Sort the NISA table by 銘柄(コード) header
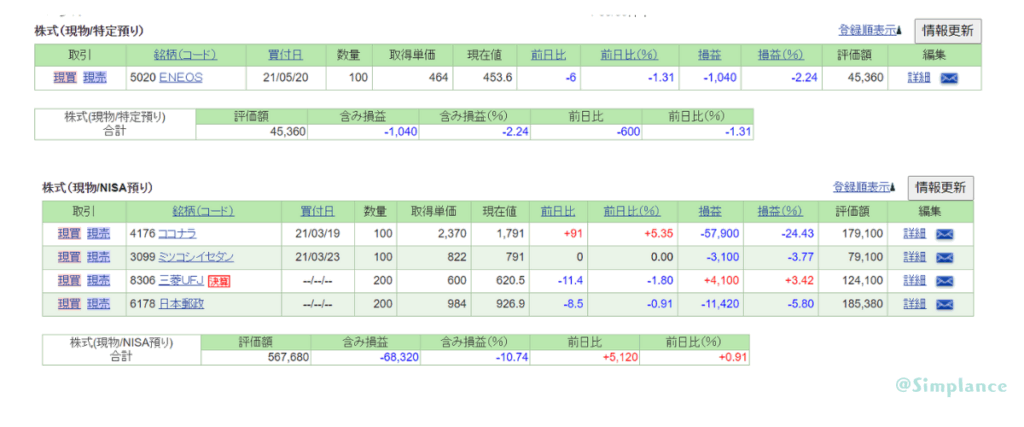This screenshot has height=427, width=1024. pos(202,211)
